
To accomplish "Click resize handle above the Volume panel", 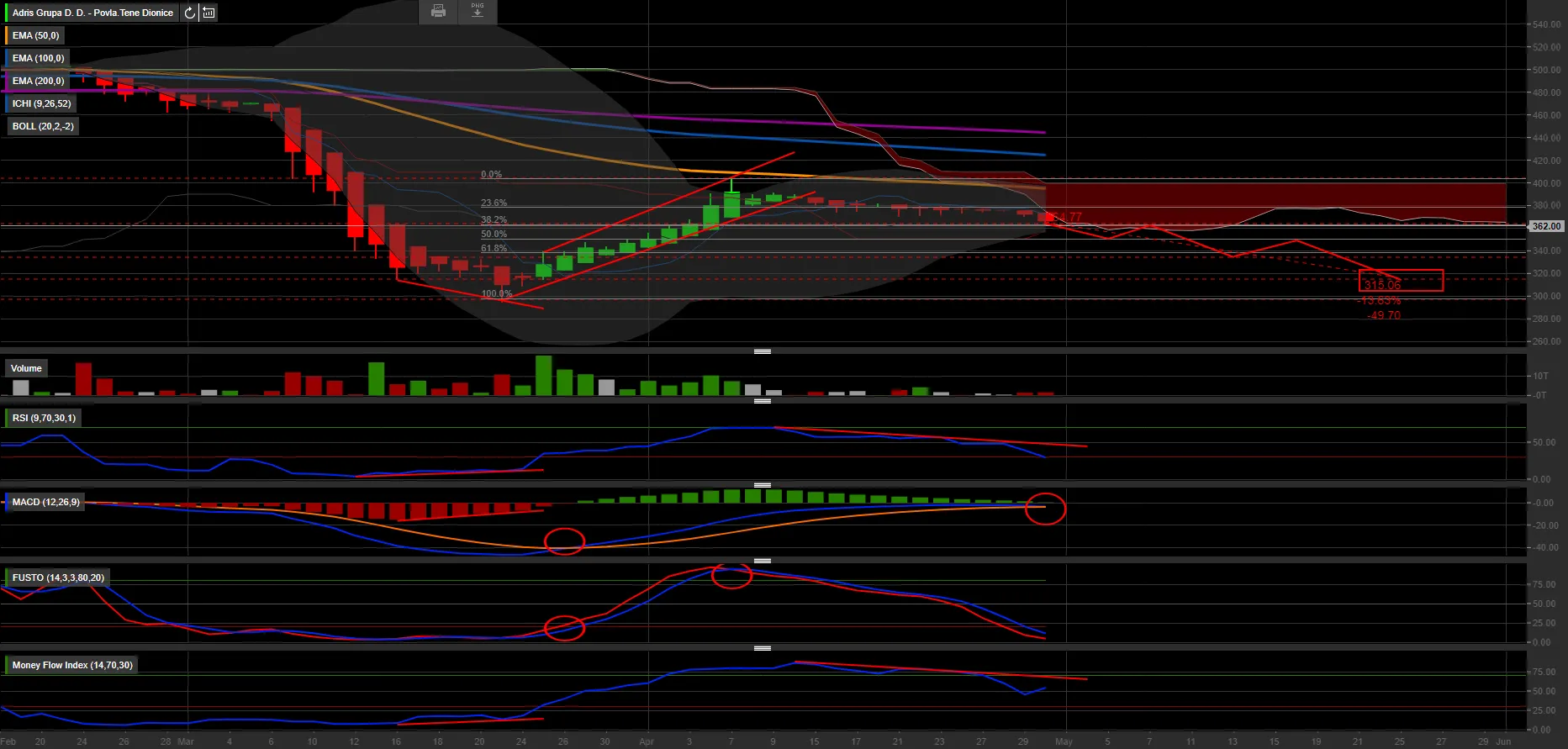I will tap(762, 351).
